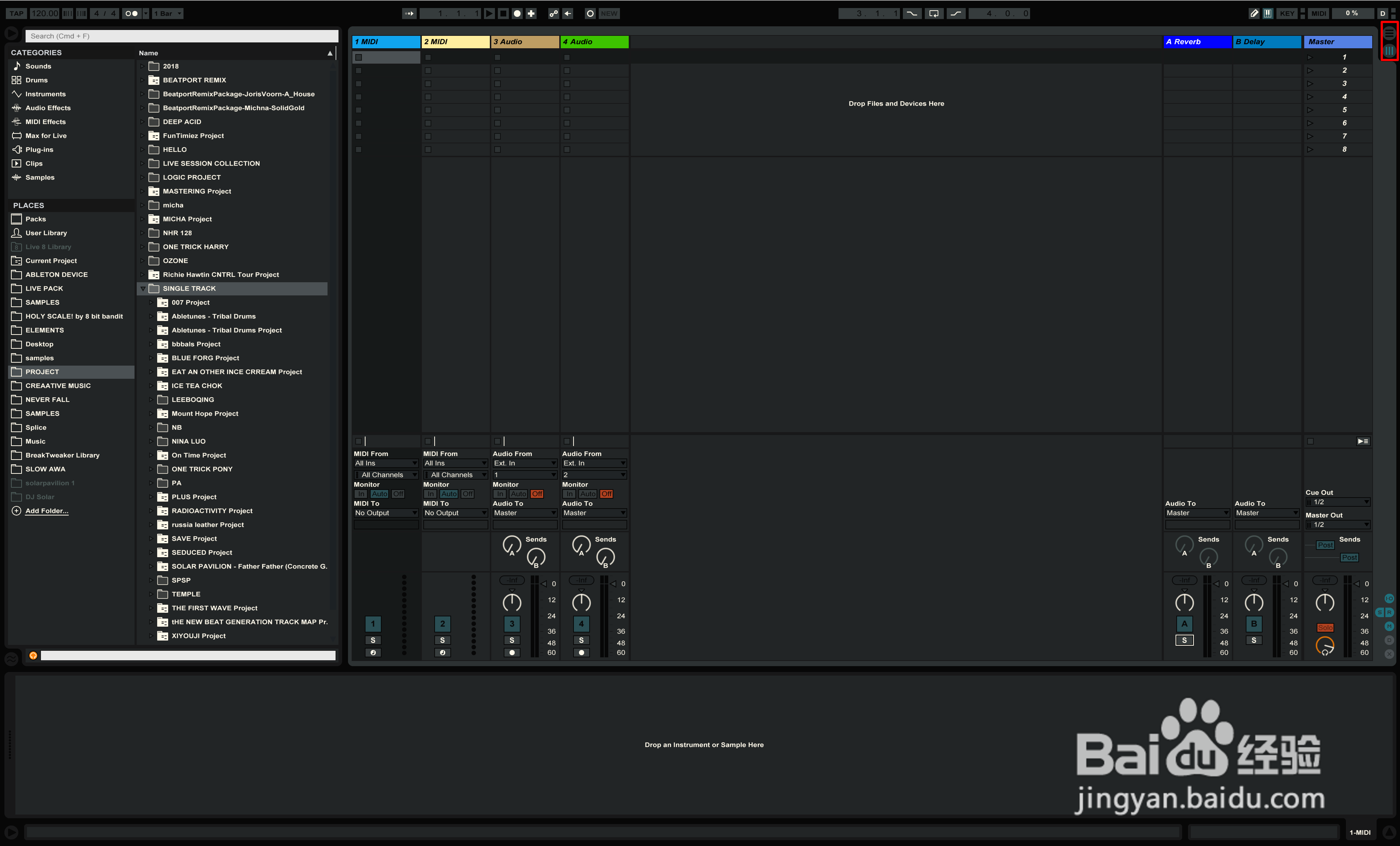The height and width of the screenshot is (846, 1400).
Task: Toggle browser show/hide arrow button
Action: [11, 34]
